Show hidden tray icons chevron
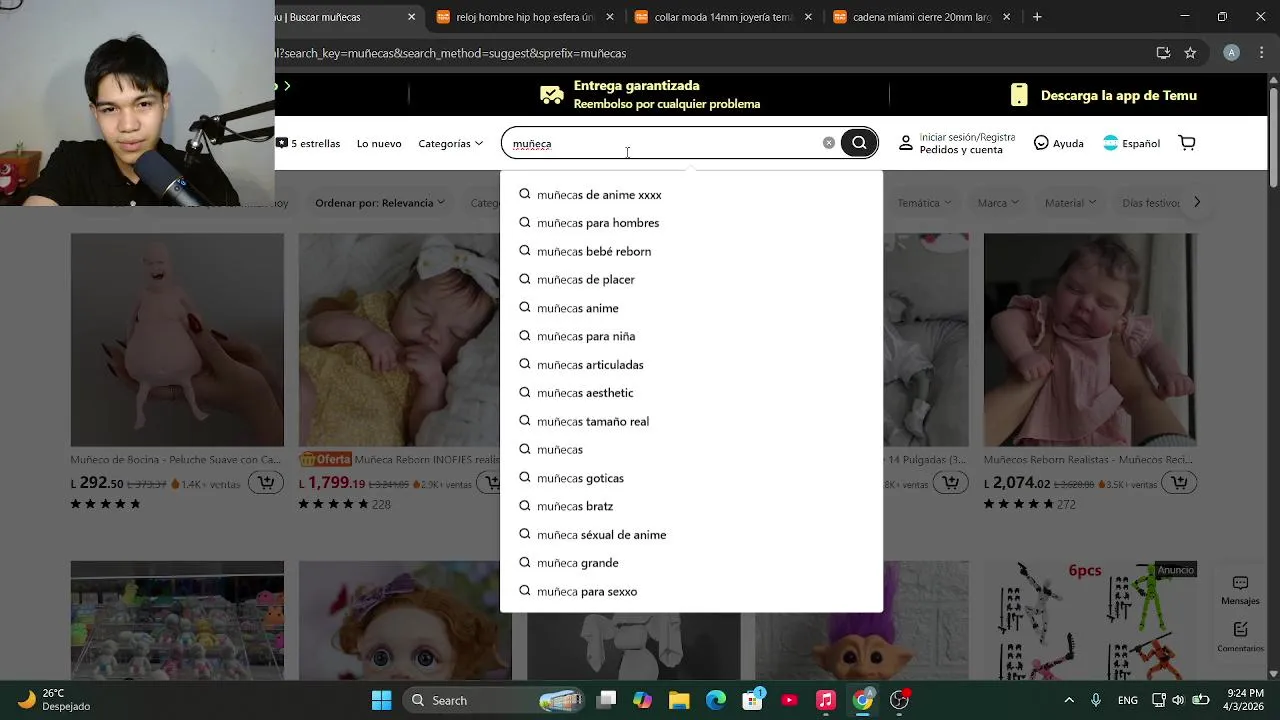 point(1069,700)
